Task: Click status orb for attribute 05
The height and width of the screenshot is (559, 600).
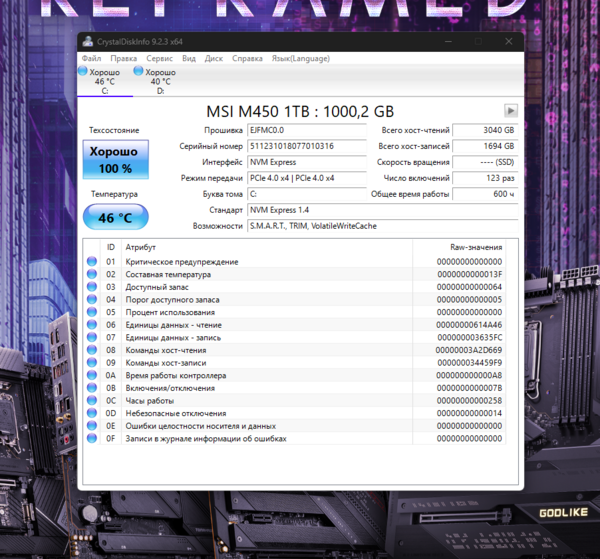Action: [x=92, y=312]
